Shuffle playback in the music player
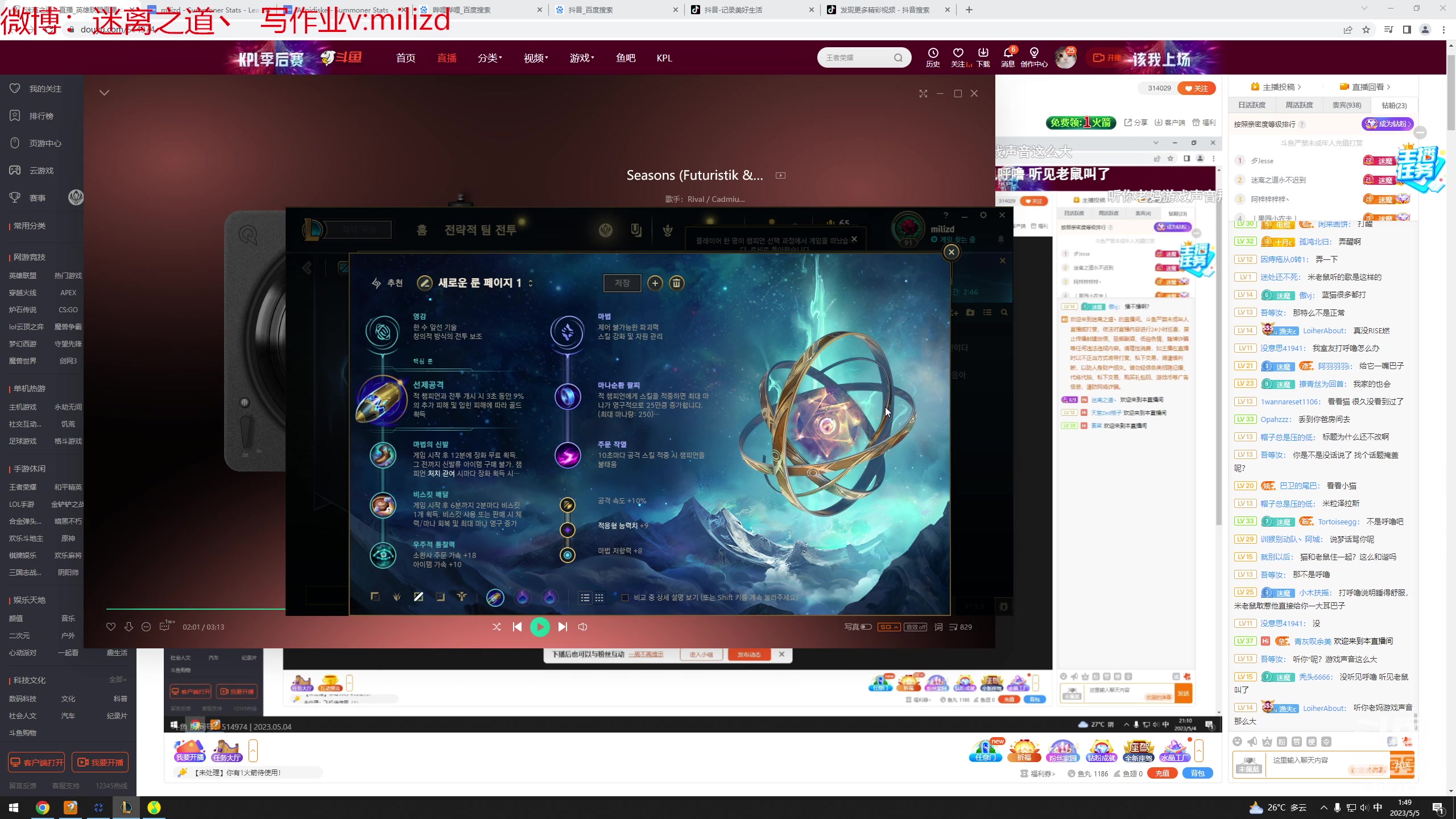The width and height of the screenshot is (1456, 819). click(x=497, y=627)
